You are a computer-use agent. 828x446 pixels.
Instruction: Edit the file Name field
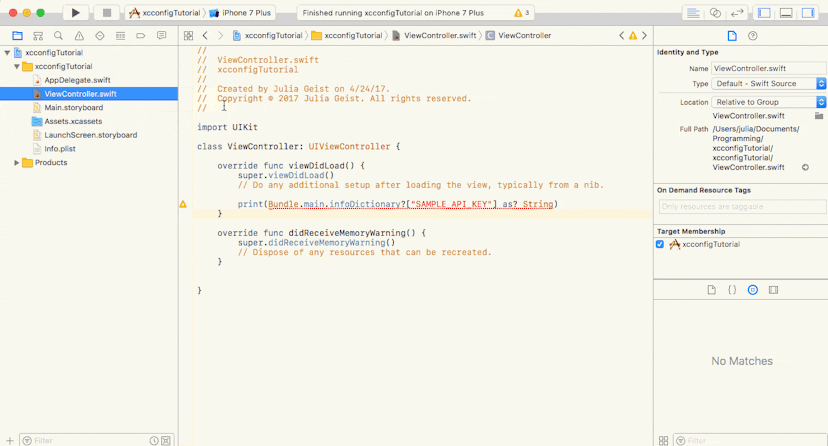(x=769, y=69)
